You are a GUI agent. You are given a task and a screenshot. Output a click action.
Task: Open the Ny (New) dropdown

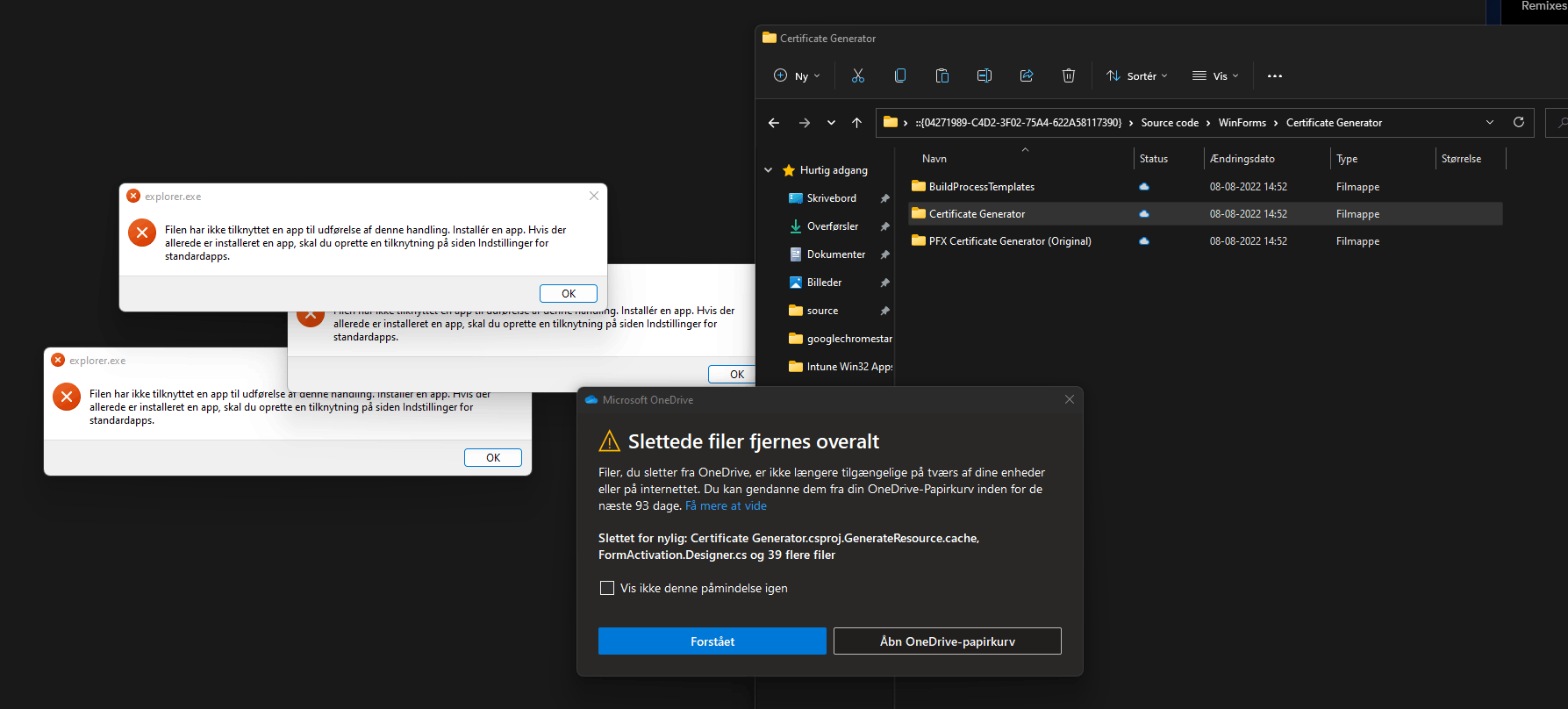[797, 75]
